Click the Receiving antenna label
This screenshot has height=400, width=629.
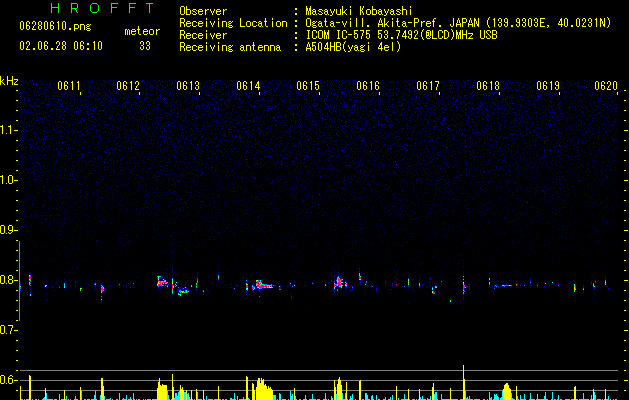coord(230,47)
